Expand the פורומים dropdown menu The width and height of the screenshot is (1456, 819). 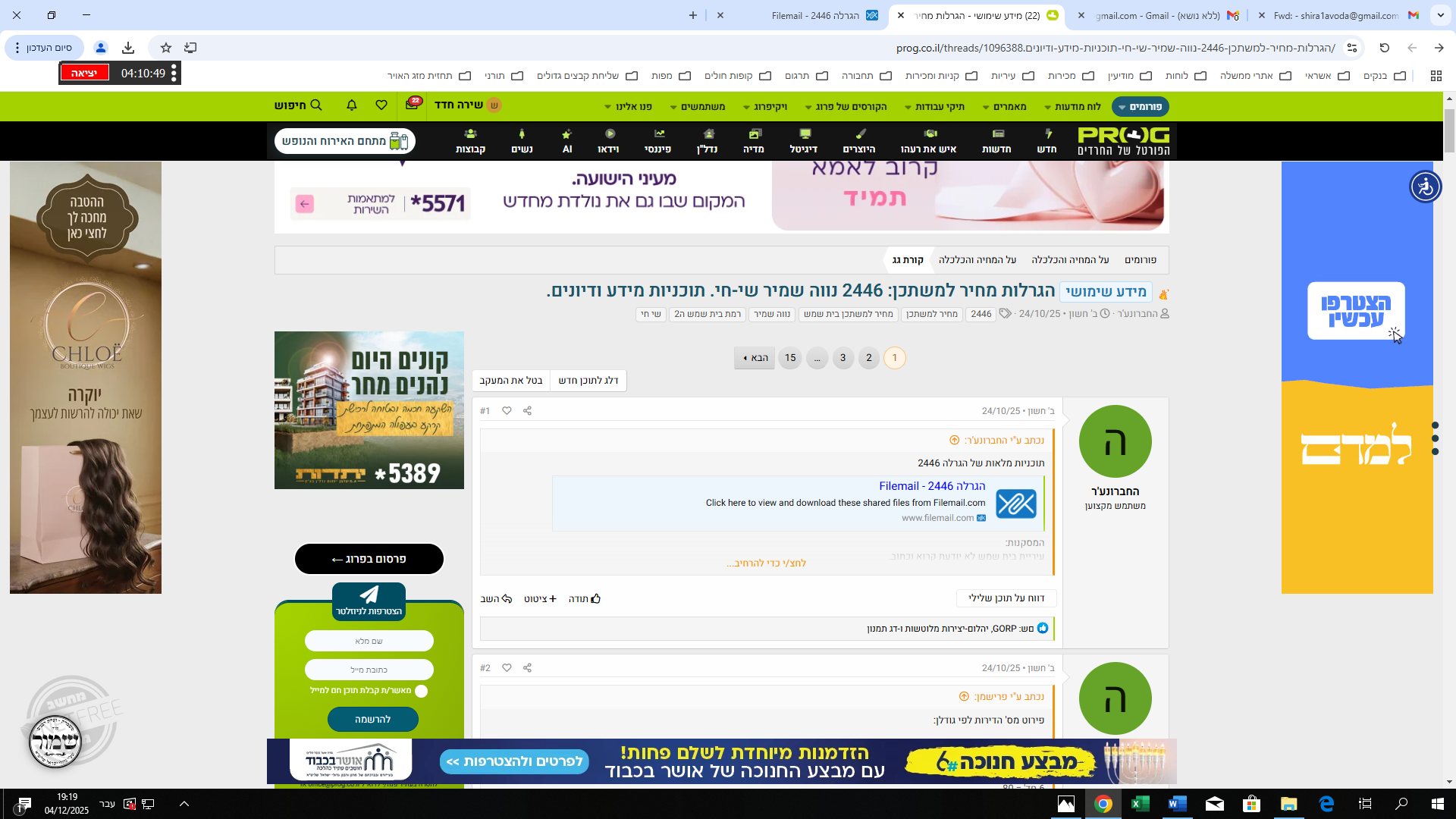[x=1140, y=107]
